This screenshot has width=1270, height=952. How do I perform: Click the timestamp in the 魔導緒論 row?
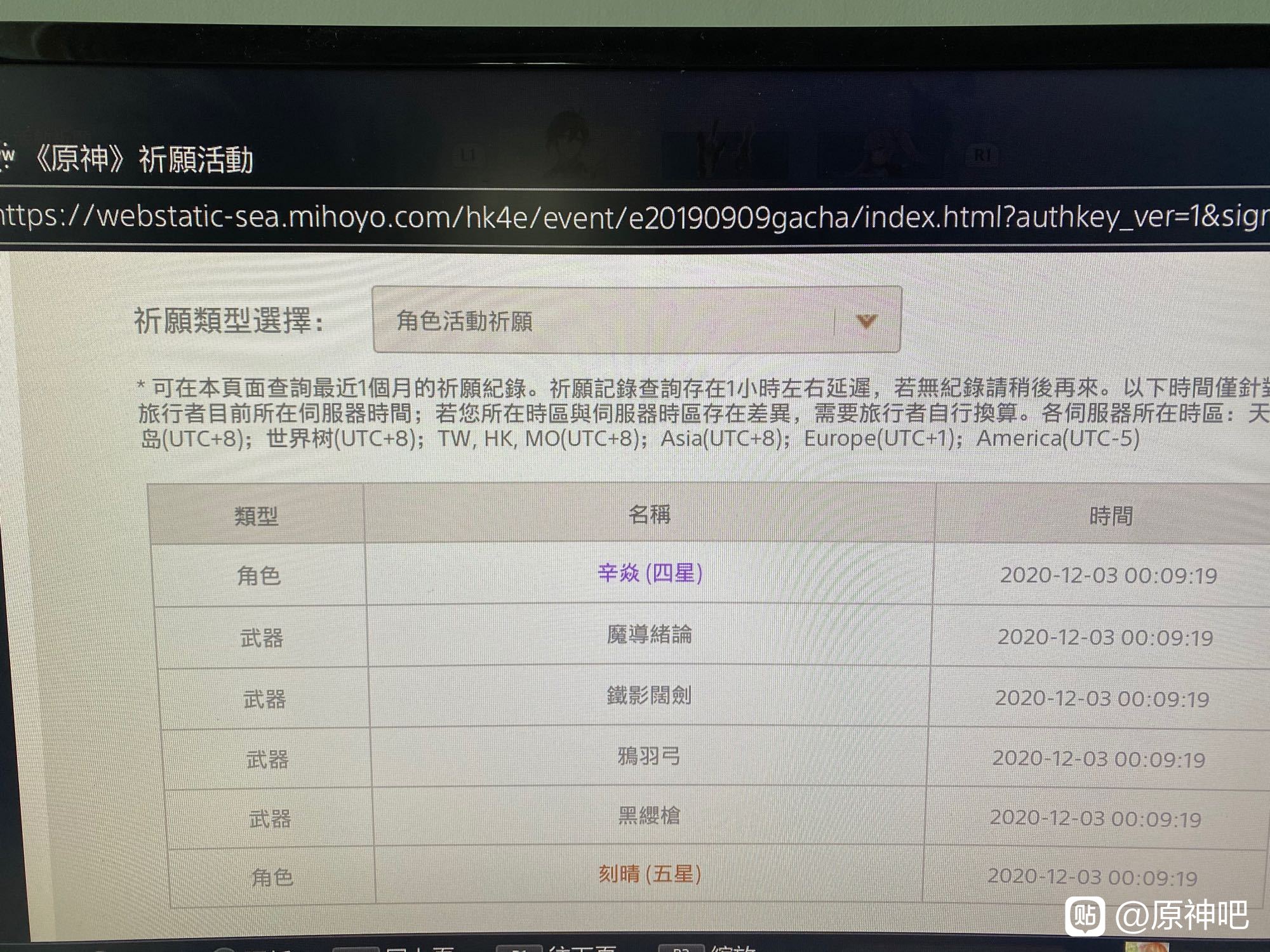click(1106, 637)
